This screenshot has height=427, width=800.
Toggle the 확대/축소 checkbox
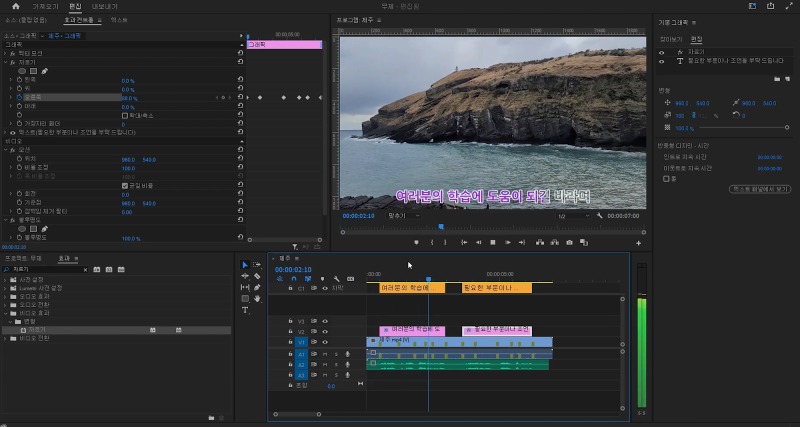click(124, 115)
